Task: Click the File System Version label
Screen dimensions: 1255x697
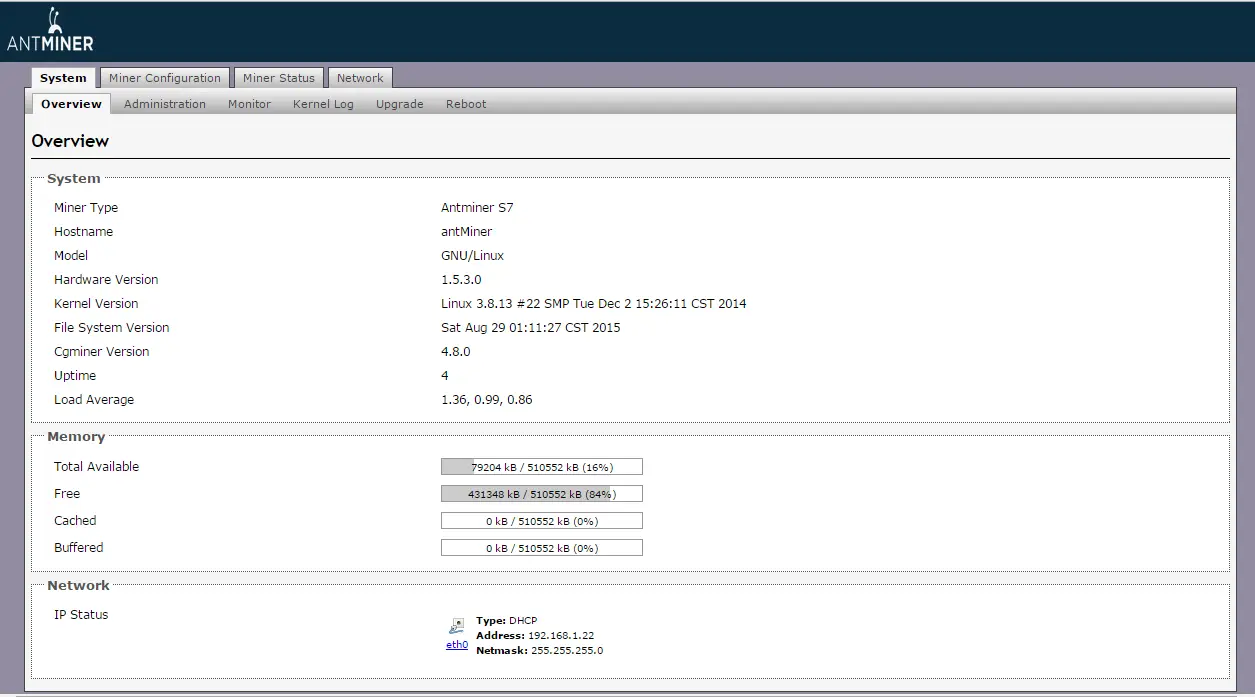Action: click(112, 328)
